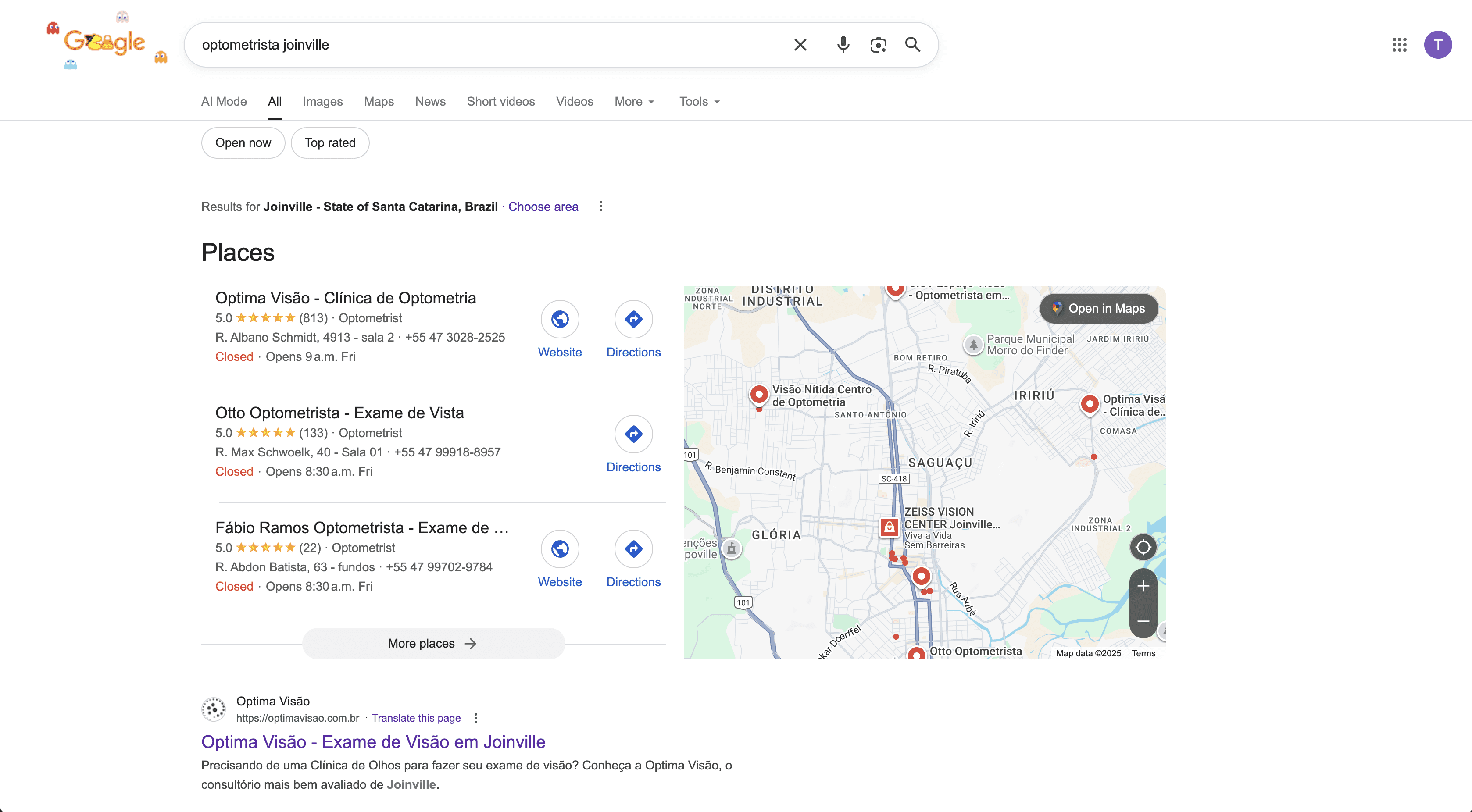Viewport: 1472px width, 812px height.
Task: Click the Visão Nítida map pin
Action: (x=759, y=394)
